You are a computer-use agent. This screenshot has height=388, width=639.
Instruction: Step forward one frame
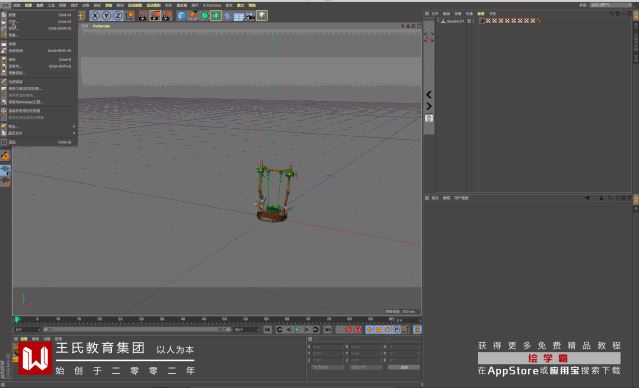coord(306,329)
